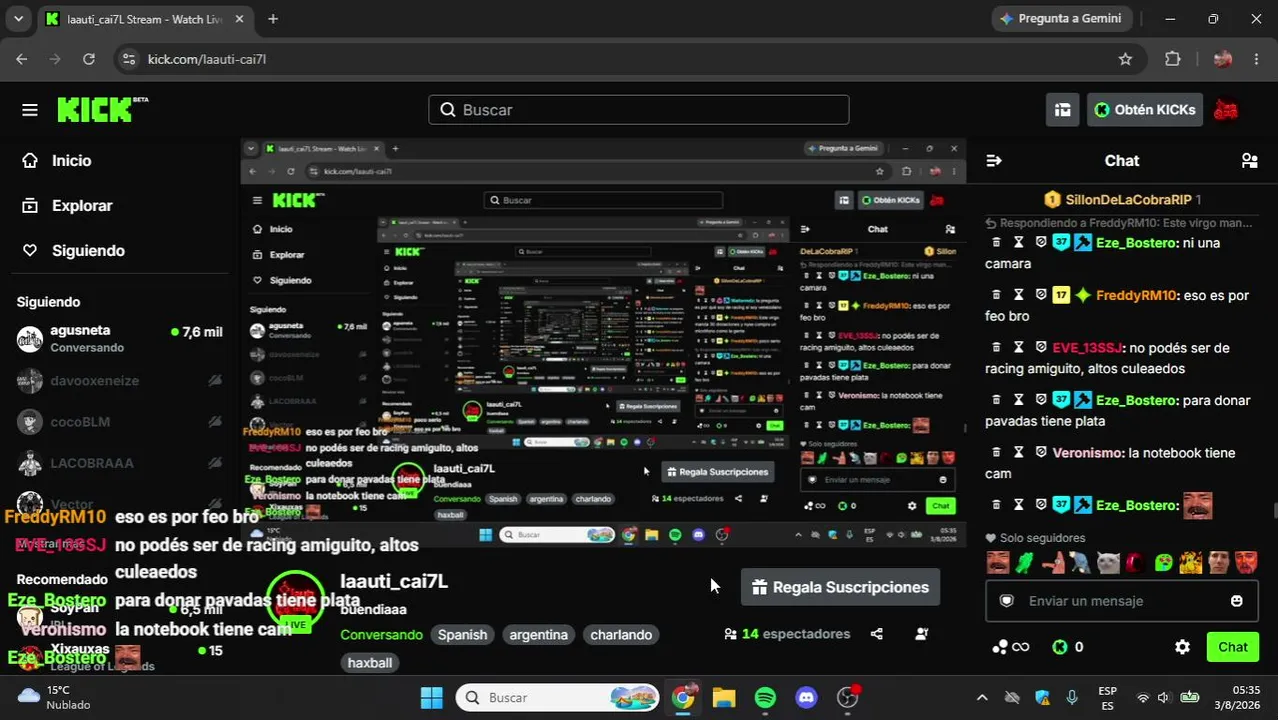This screenshot has width=1278, height=720.
Task: Toggle the microphone tray icon
Action: pyautogui.click(x=1072, y=697)
